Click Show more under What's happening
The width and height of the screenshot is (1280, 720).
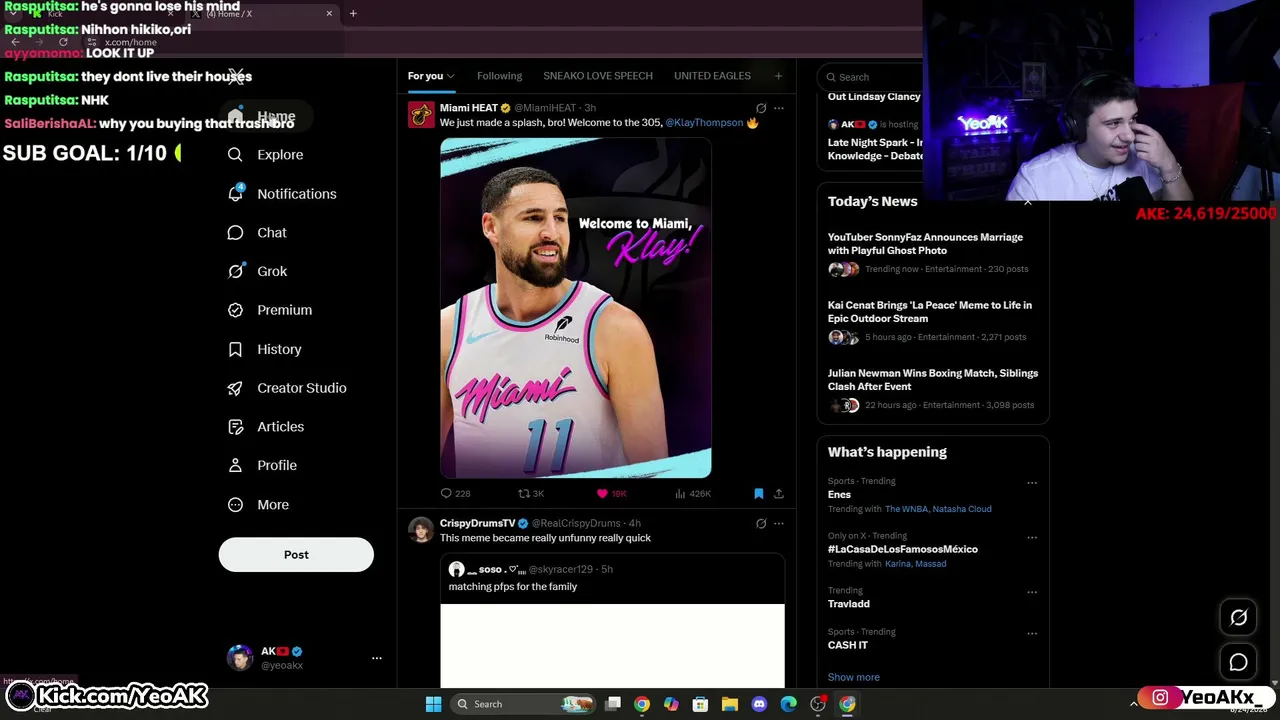point(853,677)
